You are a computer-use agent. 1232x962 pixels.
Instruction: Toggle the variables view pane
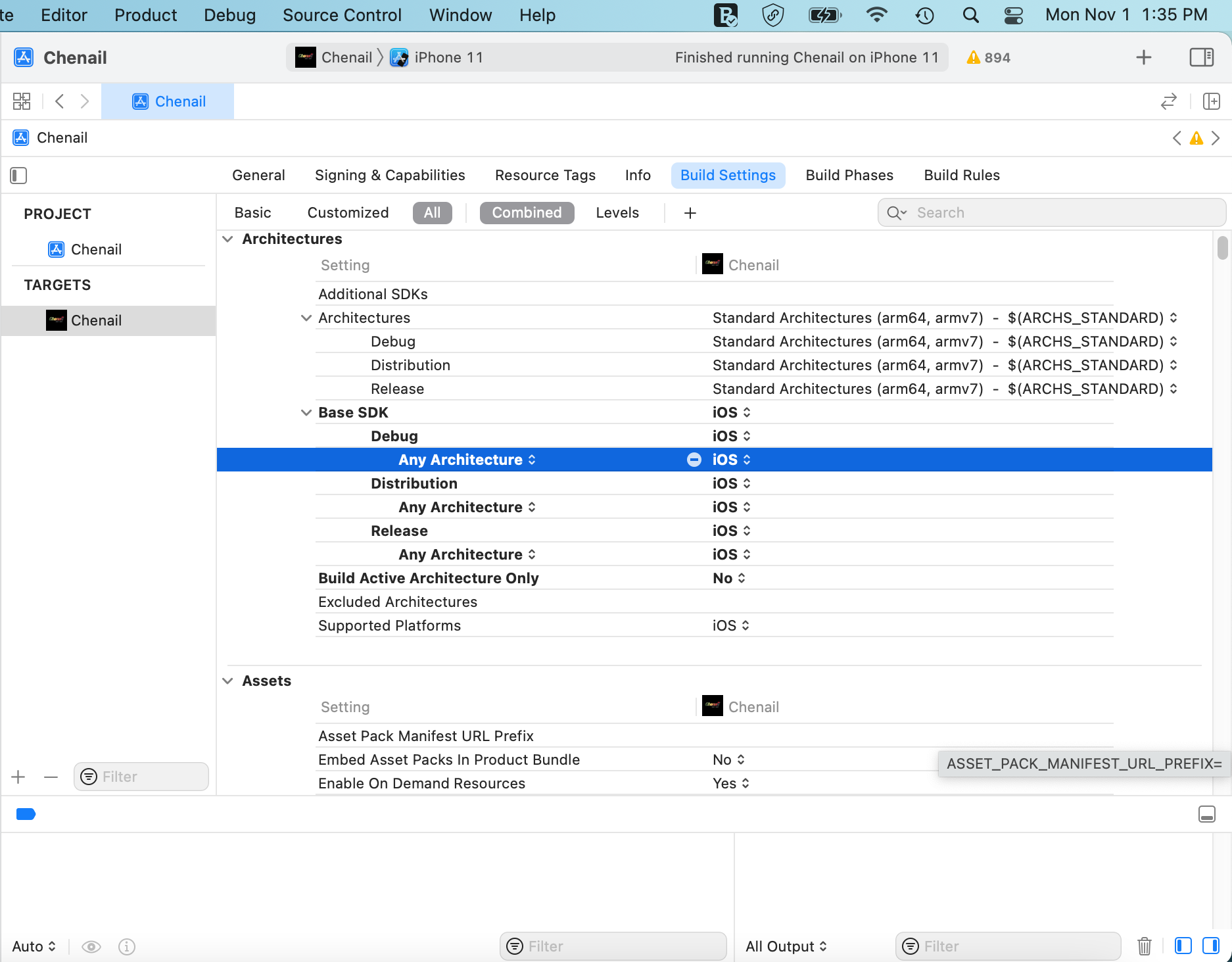click(x=1183, y=946)
